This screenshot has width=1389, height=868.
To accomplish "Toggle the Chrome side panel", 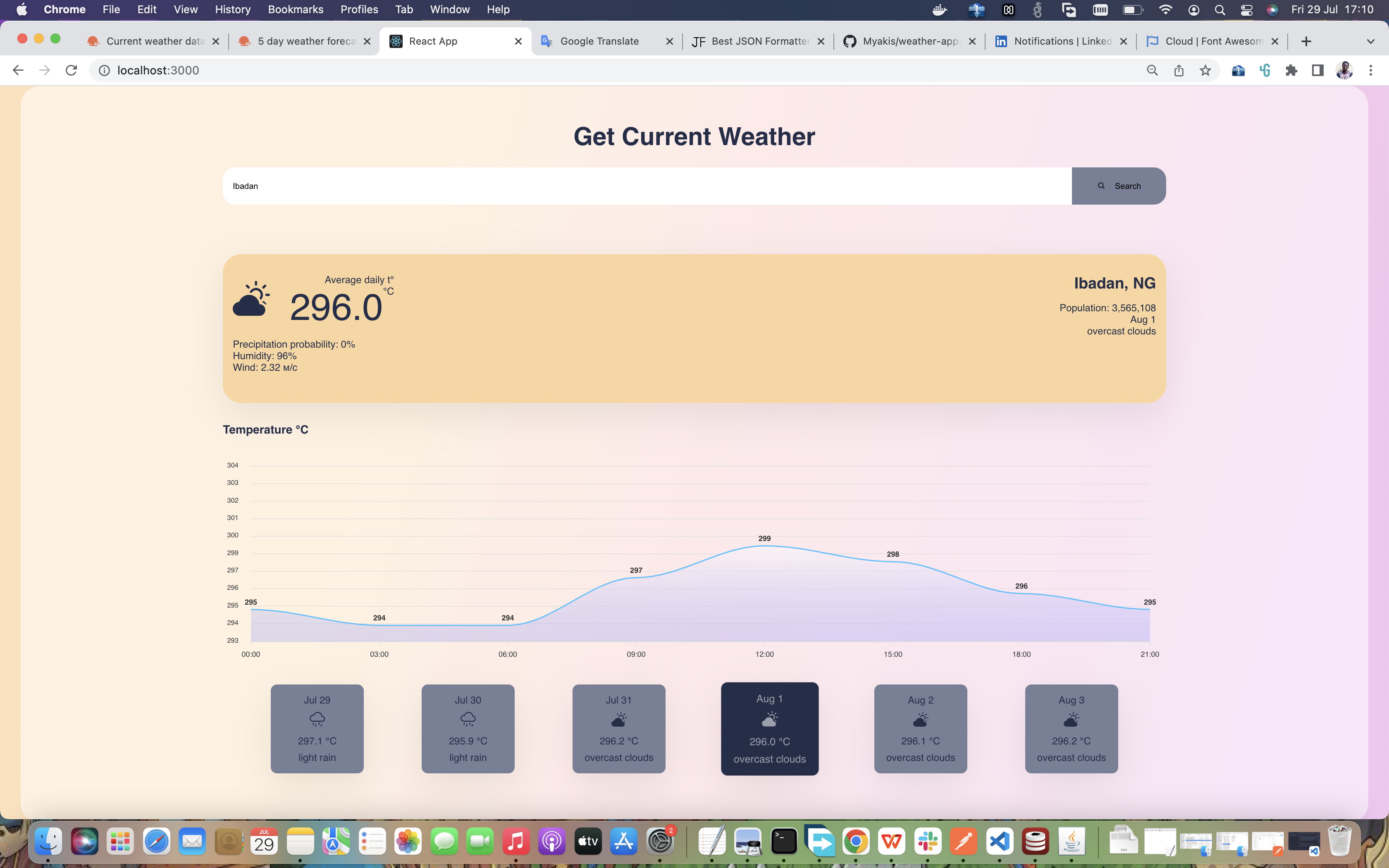I will [1318, 70].
